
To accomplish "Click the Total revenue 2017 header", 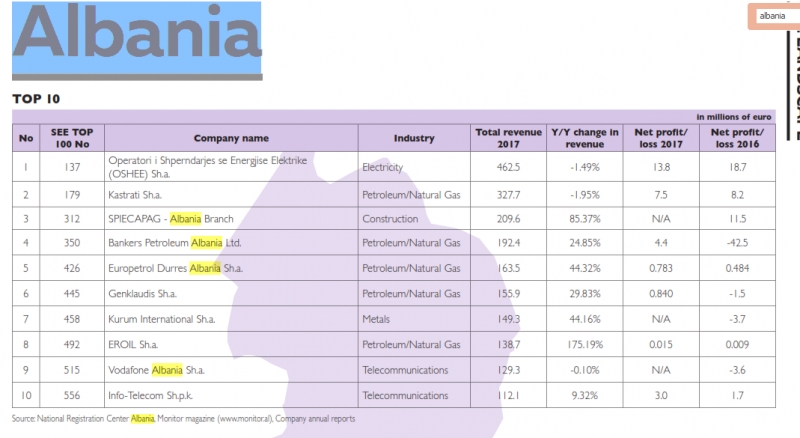I will click(x=508, y=138).
